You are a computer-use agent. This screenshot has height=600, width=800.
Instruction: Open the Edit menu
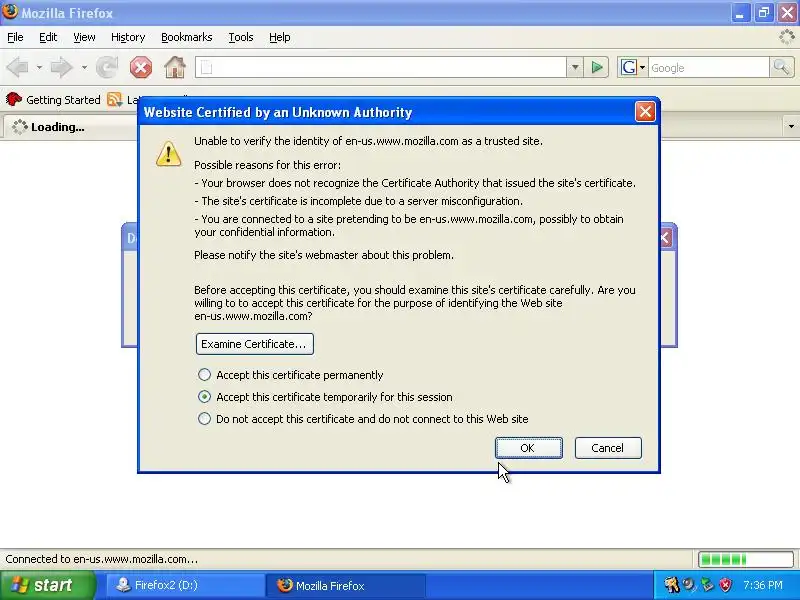(x=48, y=37)
